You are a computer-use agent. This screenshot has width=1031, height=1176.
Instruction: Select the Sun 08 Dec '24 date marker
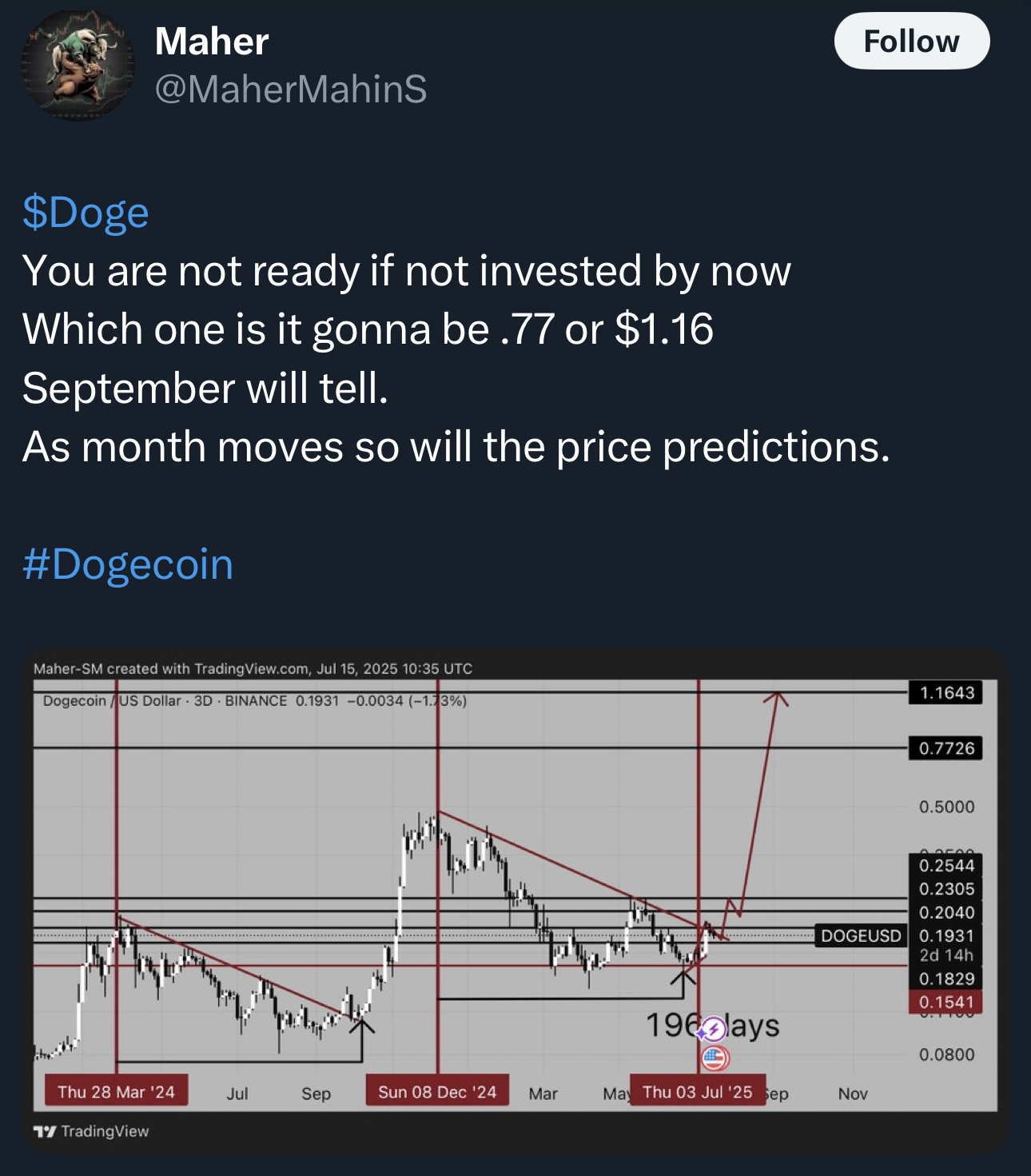tap(437, 1091)
